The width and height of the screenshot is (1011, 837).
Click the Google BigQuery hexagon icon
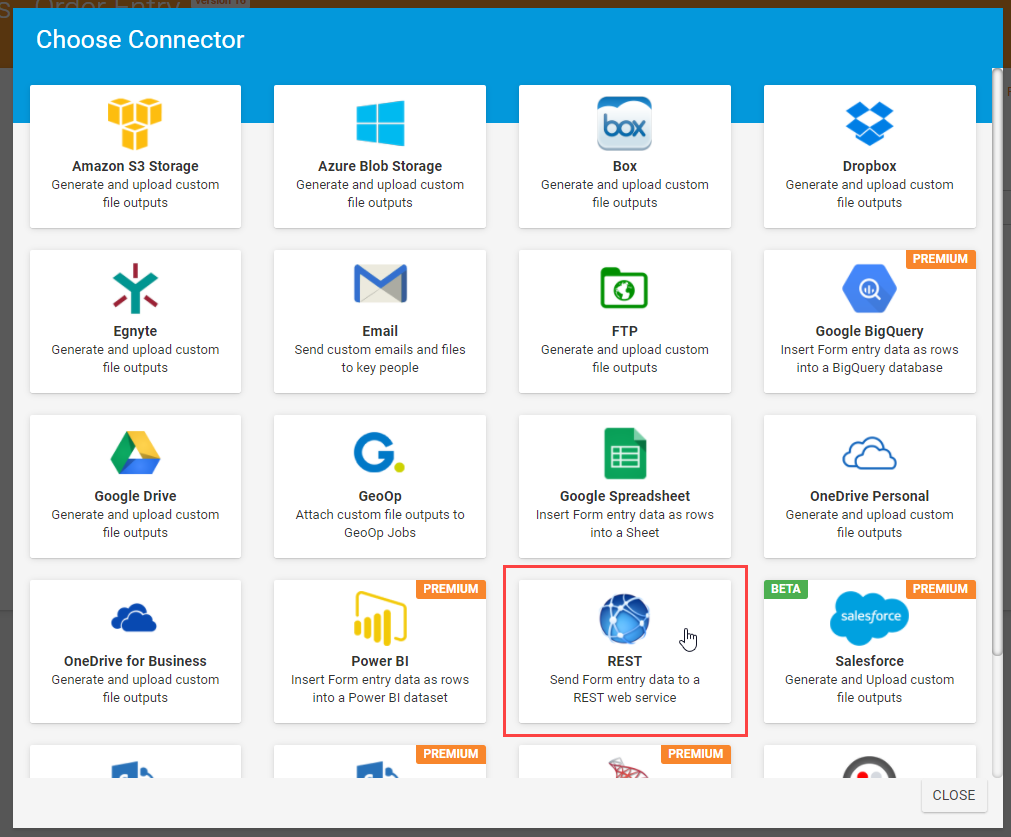click(869, 288)
